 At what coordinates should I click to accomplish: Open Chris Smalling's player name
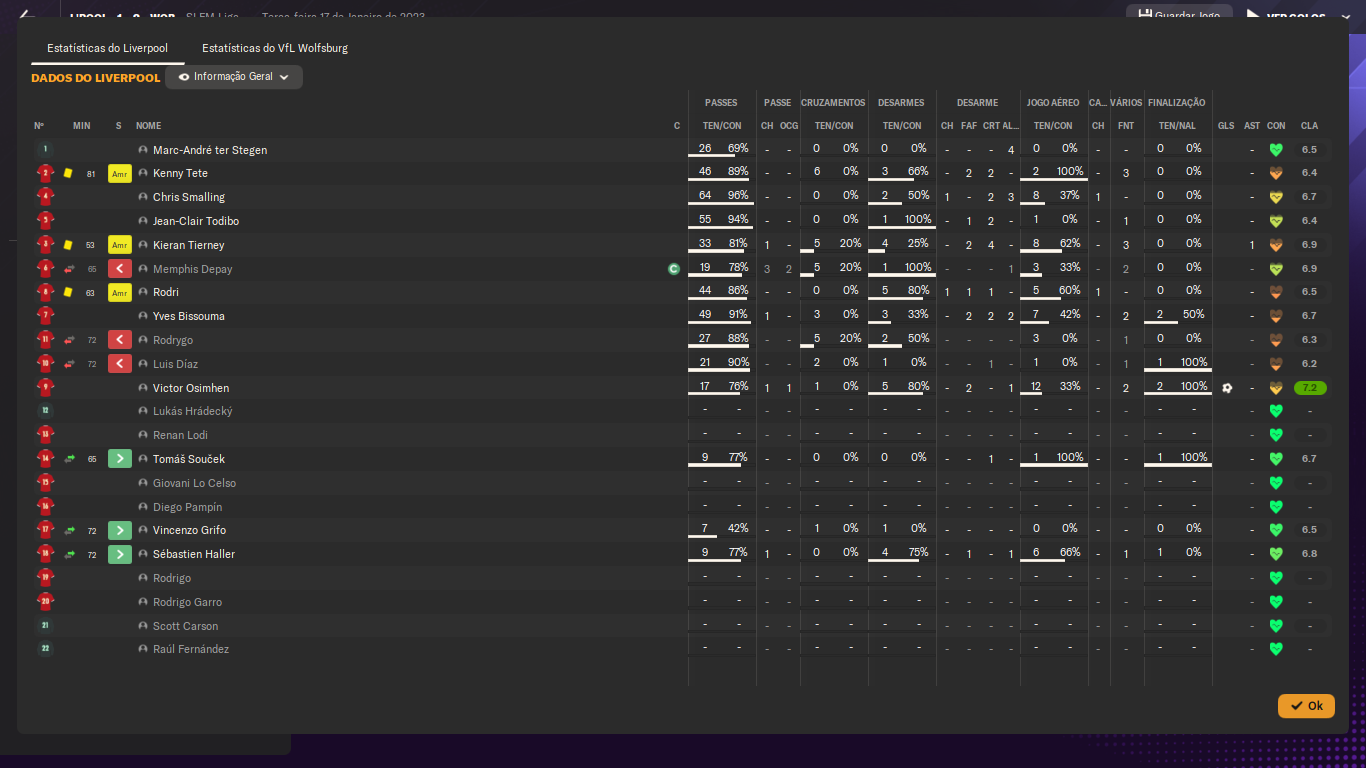(189, 197)
